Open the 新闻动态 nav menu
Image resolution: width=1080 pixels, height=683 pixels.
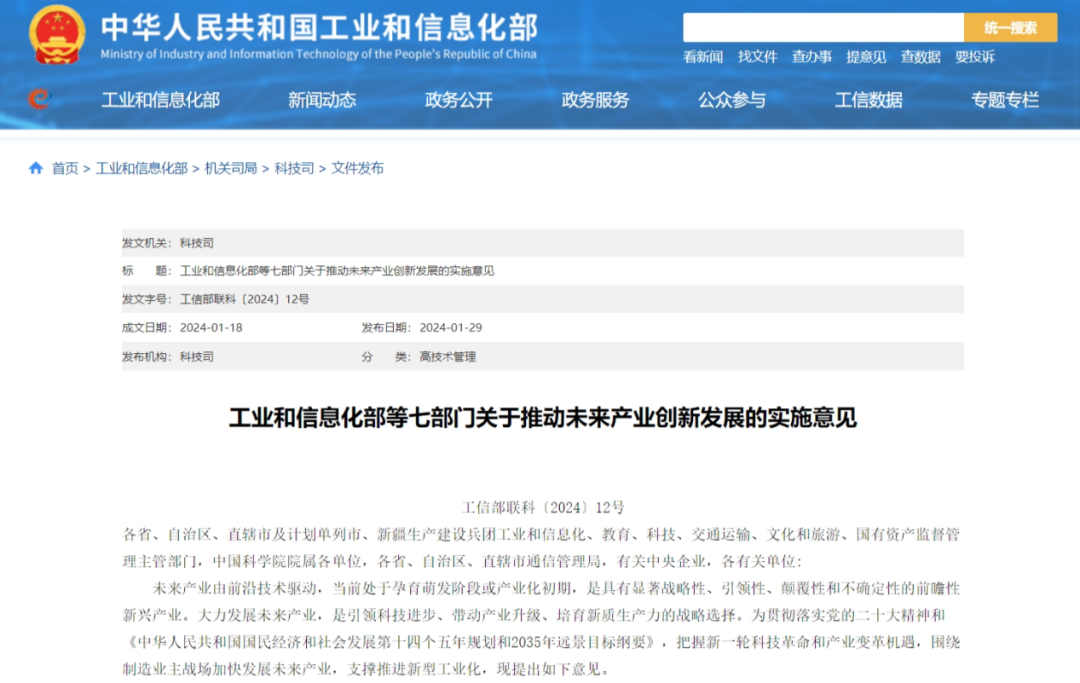(322, 101)
